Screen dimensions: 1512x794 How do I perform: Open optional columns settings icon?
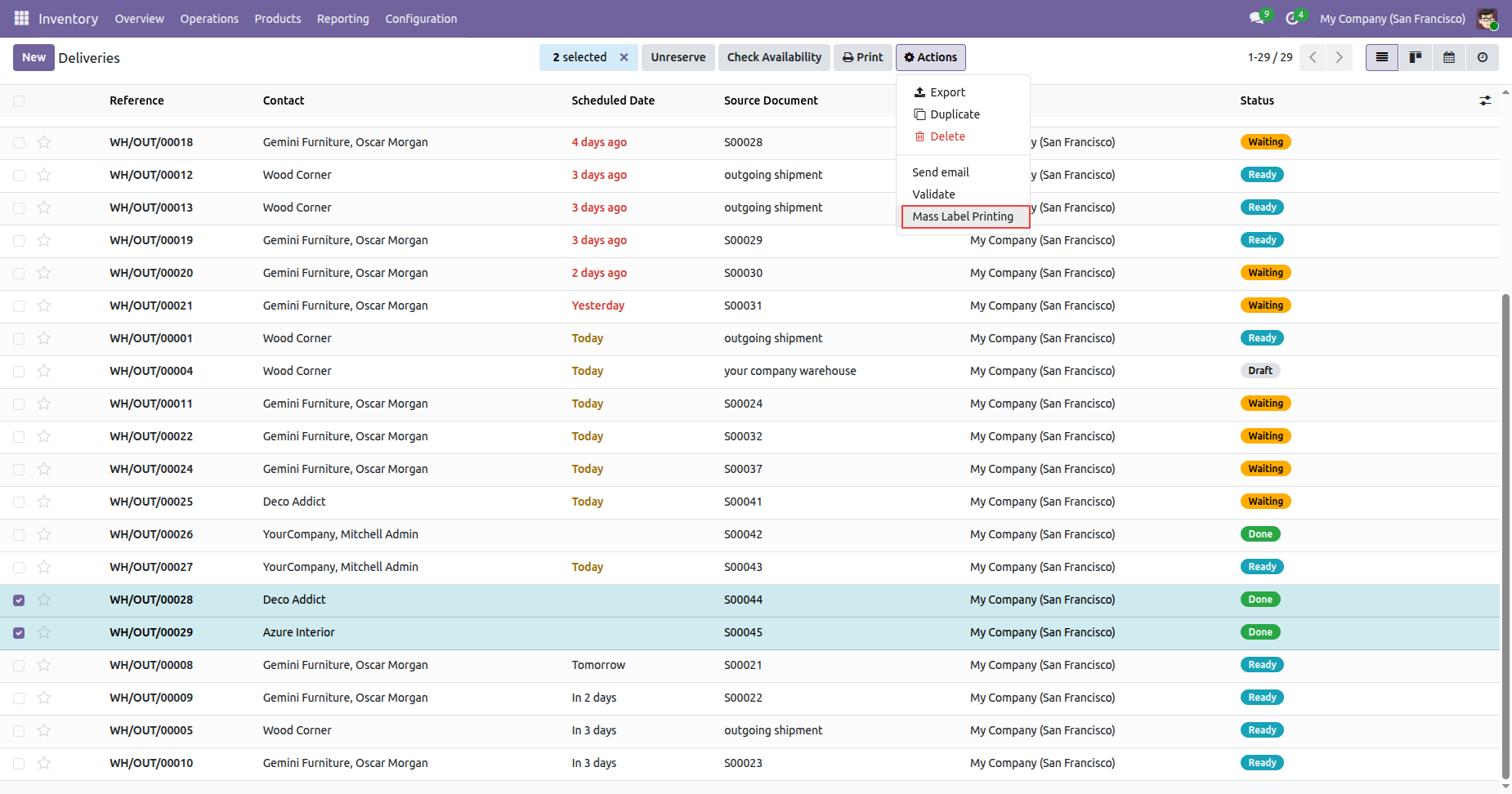[x=1485, y=100]
